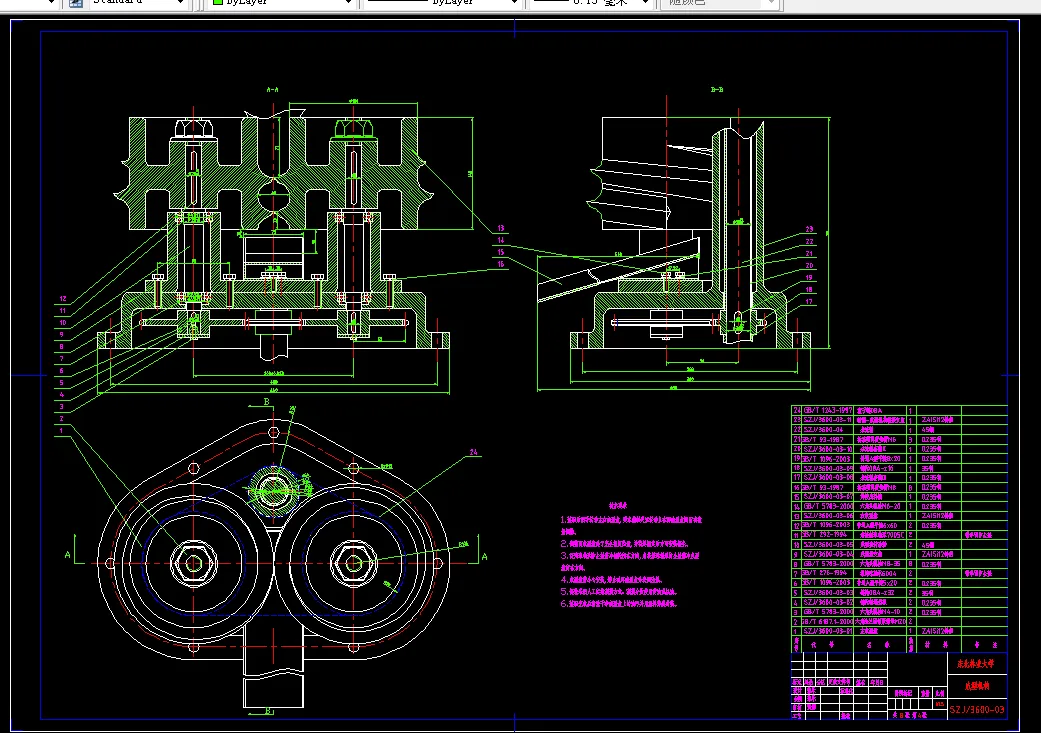Select part balloon number 16 between section views
The width and height of the screenshot is (1041, 733).
click(x=501, y=264)
